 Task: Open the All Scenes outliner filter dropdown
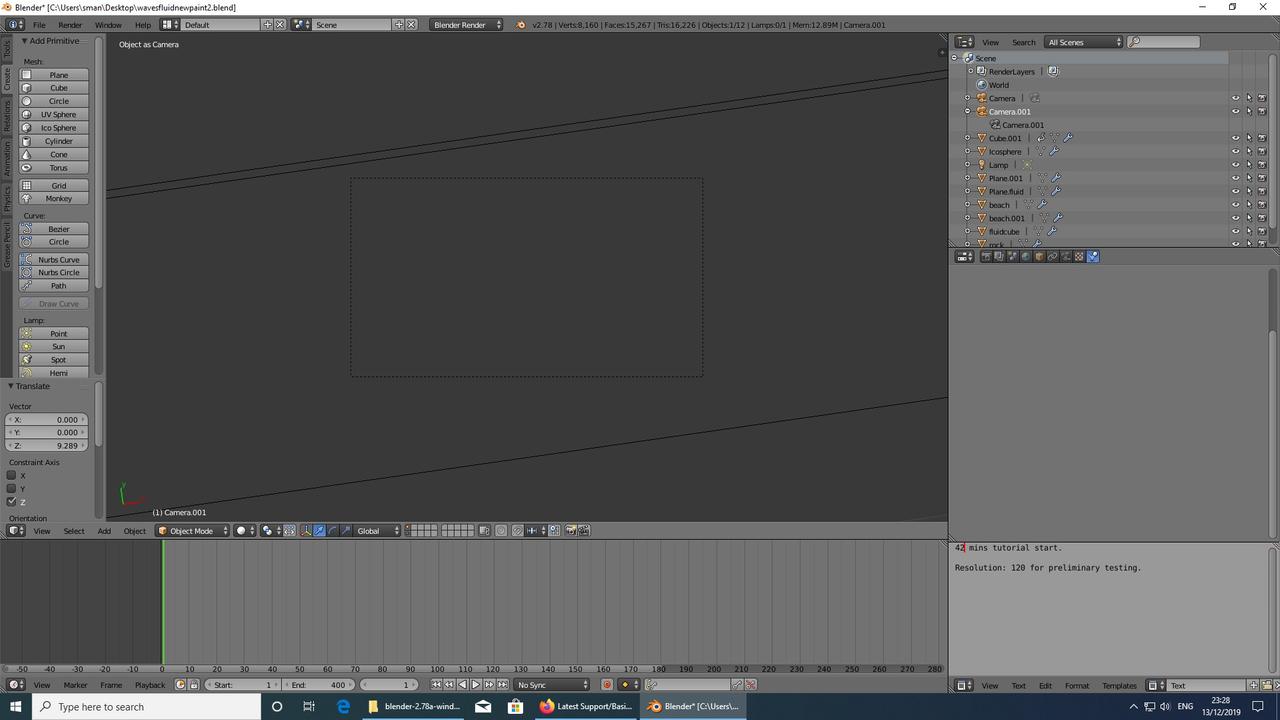pyautogui.click(x=1085, y=42)
